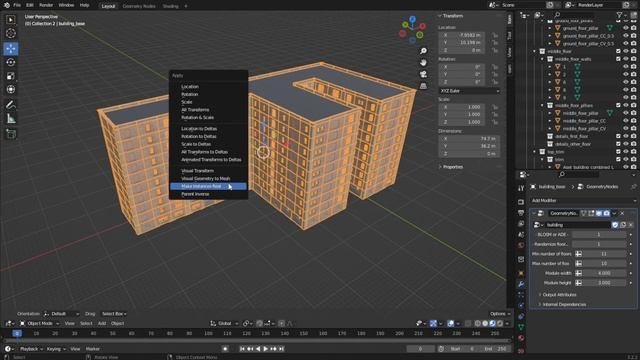Viewport: 640px width, 360px height.
Task: Open the Options button in viewport
Action: tap(500, 314)
